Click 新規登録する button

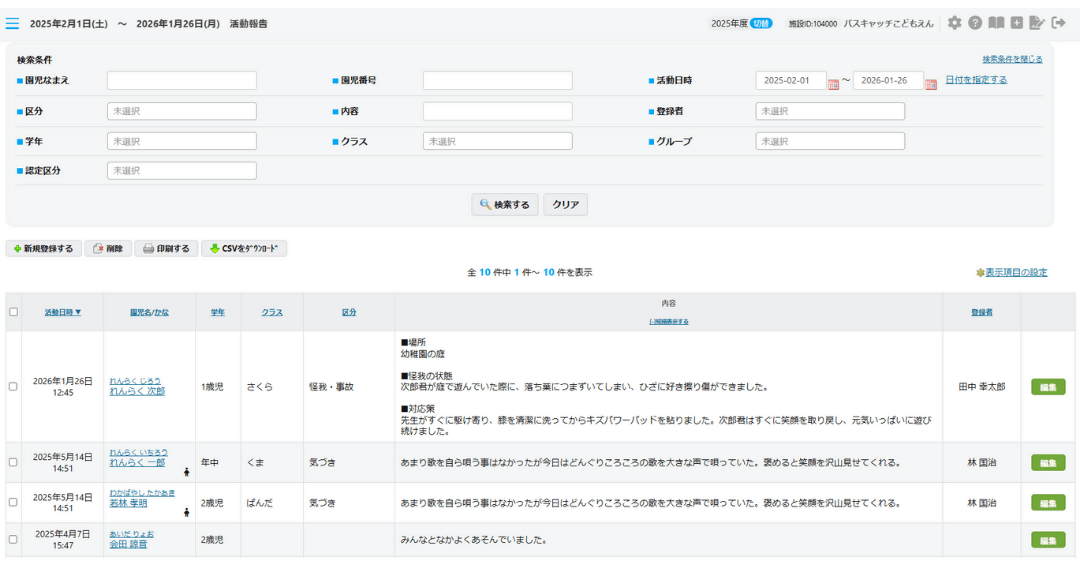(44, 249)
